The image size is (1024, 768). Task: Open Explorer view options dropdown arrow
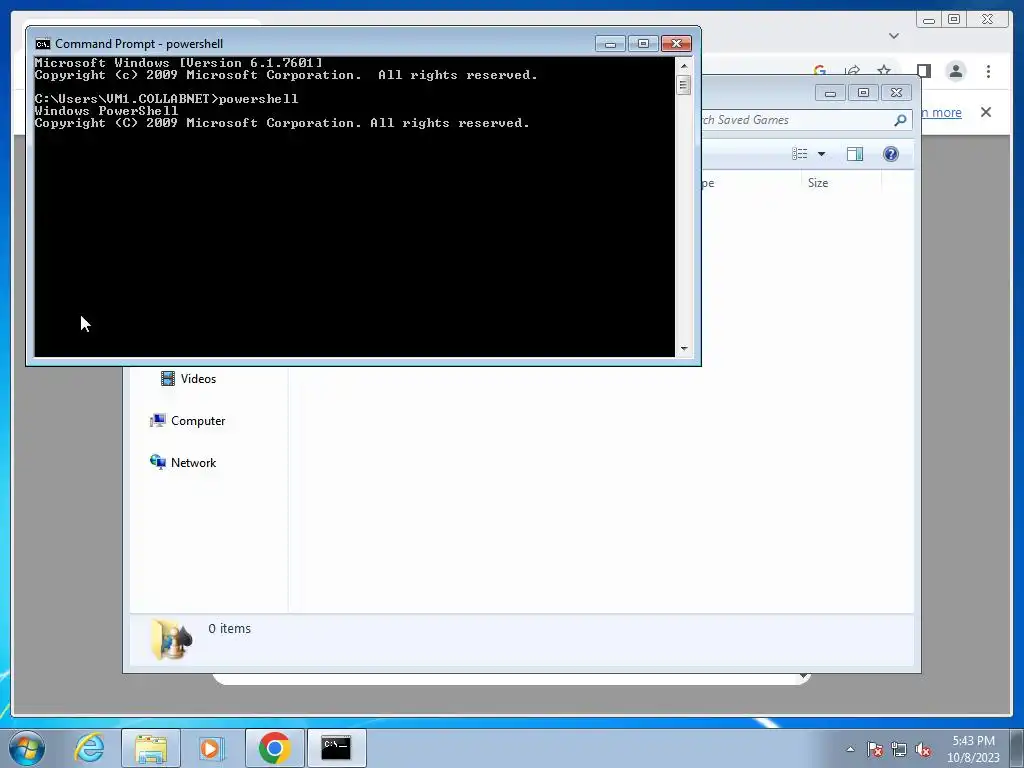click(822, 154)
